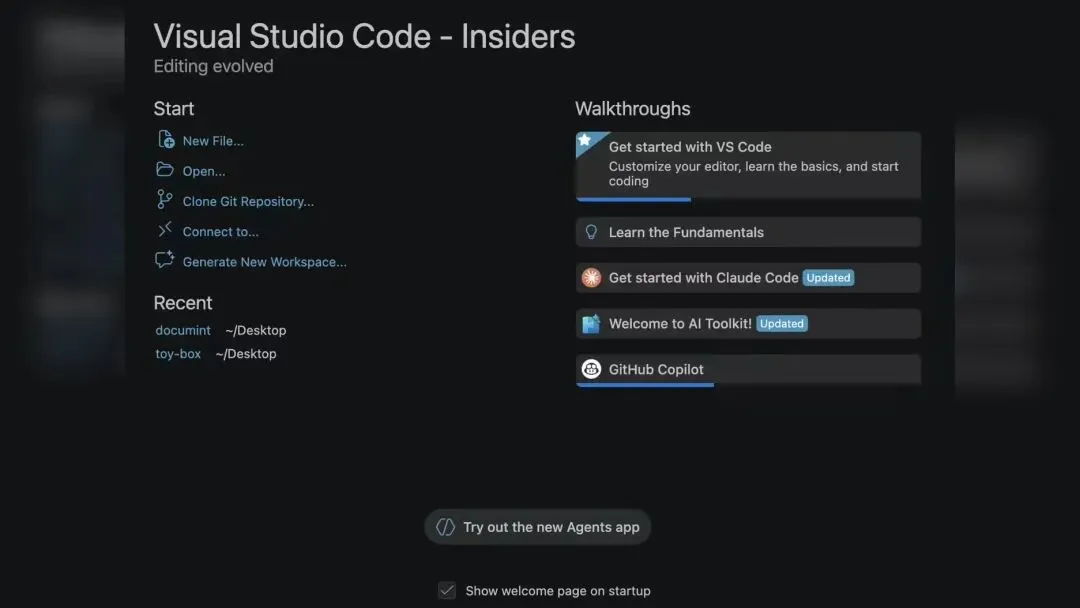Image resolution: width=1080 pixels, height=608 pixels.
Task: Click the ~/Desktop path beside documint
Action: [256, 331]
